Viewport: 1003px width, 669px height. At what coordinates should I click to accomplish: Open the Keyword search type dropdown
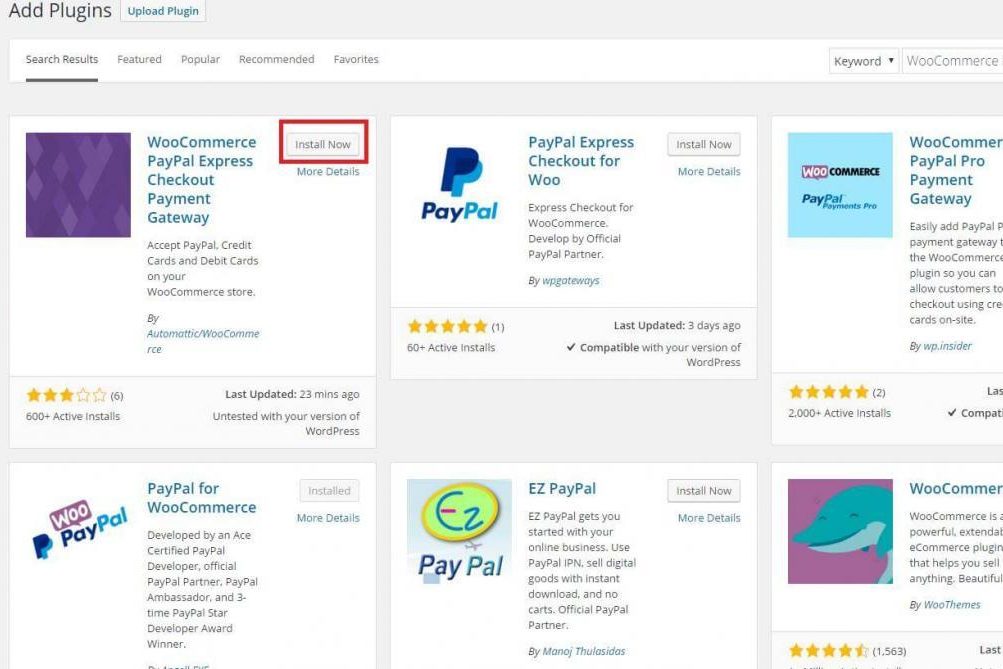click(864, 61)
